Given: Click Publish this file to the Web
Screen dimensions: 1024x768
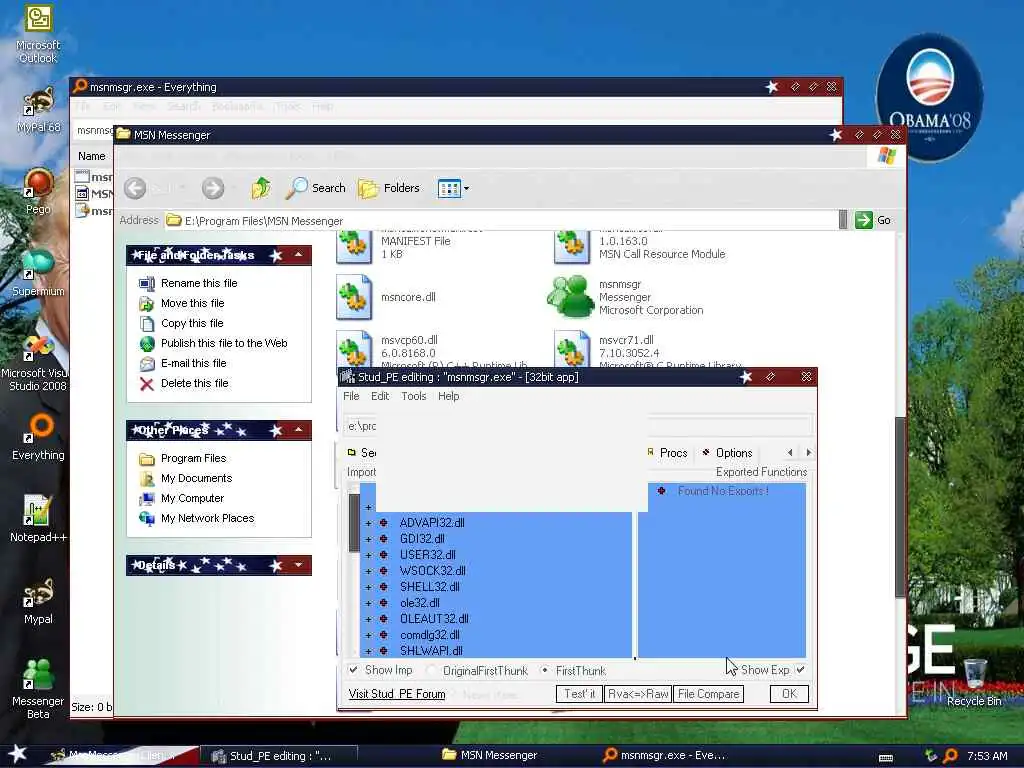Looking at the screenshot, I should tap(224, 343).
